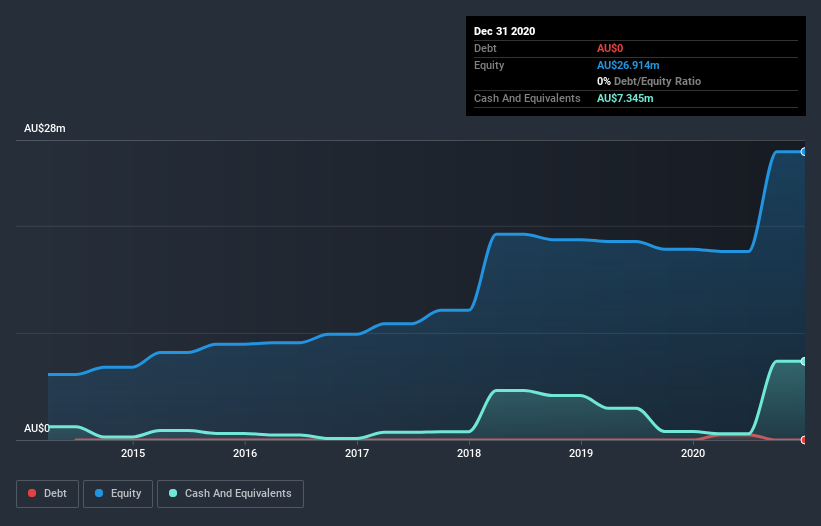
Task: Click the teal Cash end-point marker
Action: click(x=804, y=361)
